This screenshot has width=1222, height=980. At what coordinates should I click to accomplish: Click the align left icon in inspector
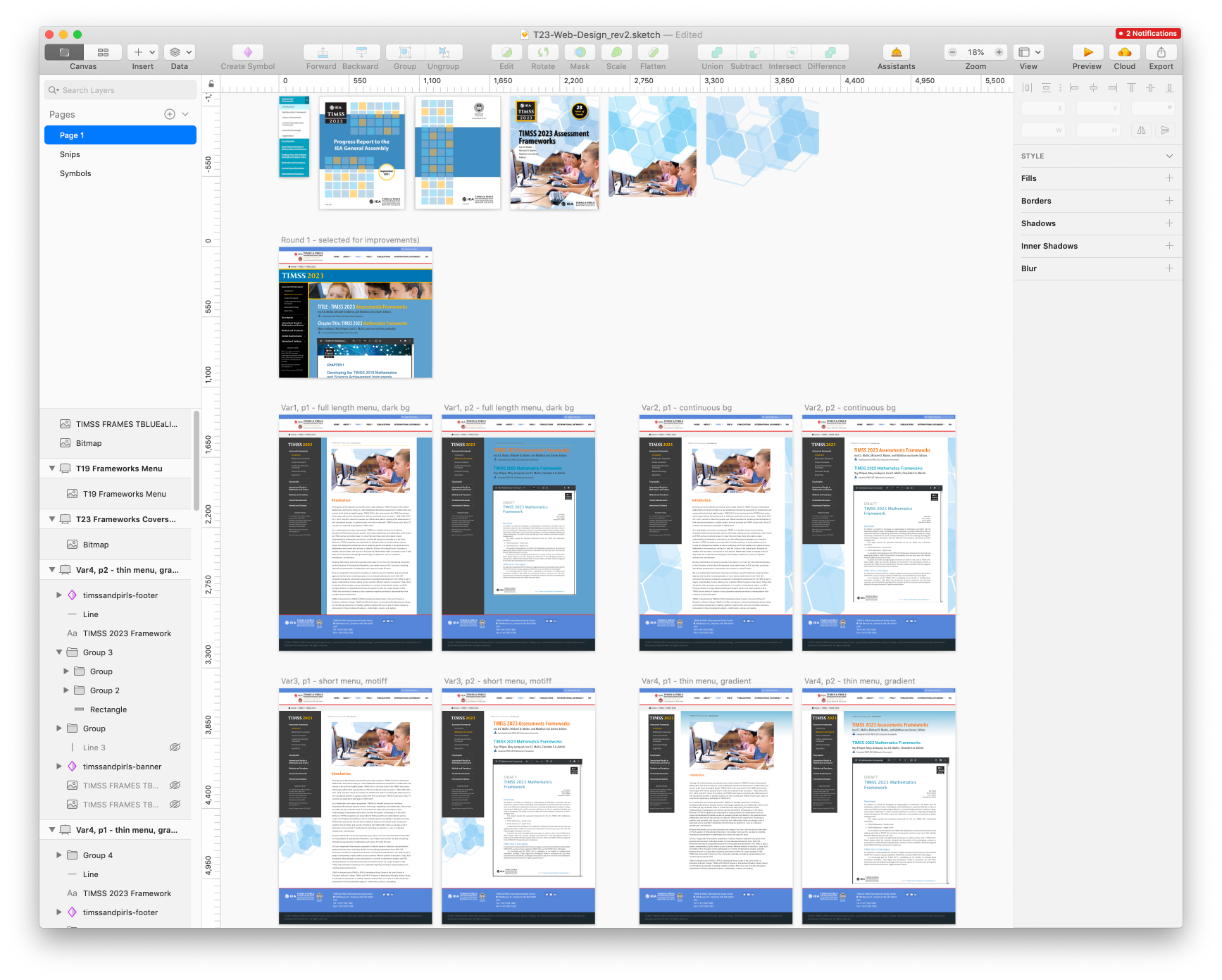1074,88
